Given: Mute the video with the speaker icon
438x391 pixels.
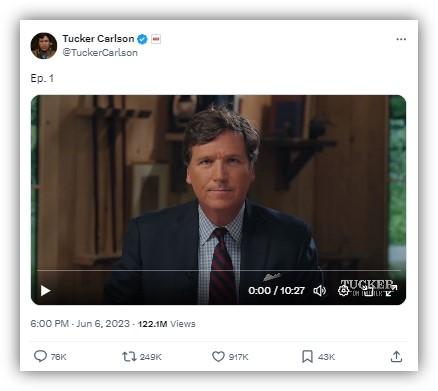Looking at the screenshot, I should pos(320,291).
